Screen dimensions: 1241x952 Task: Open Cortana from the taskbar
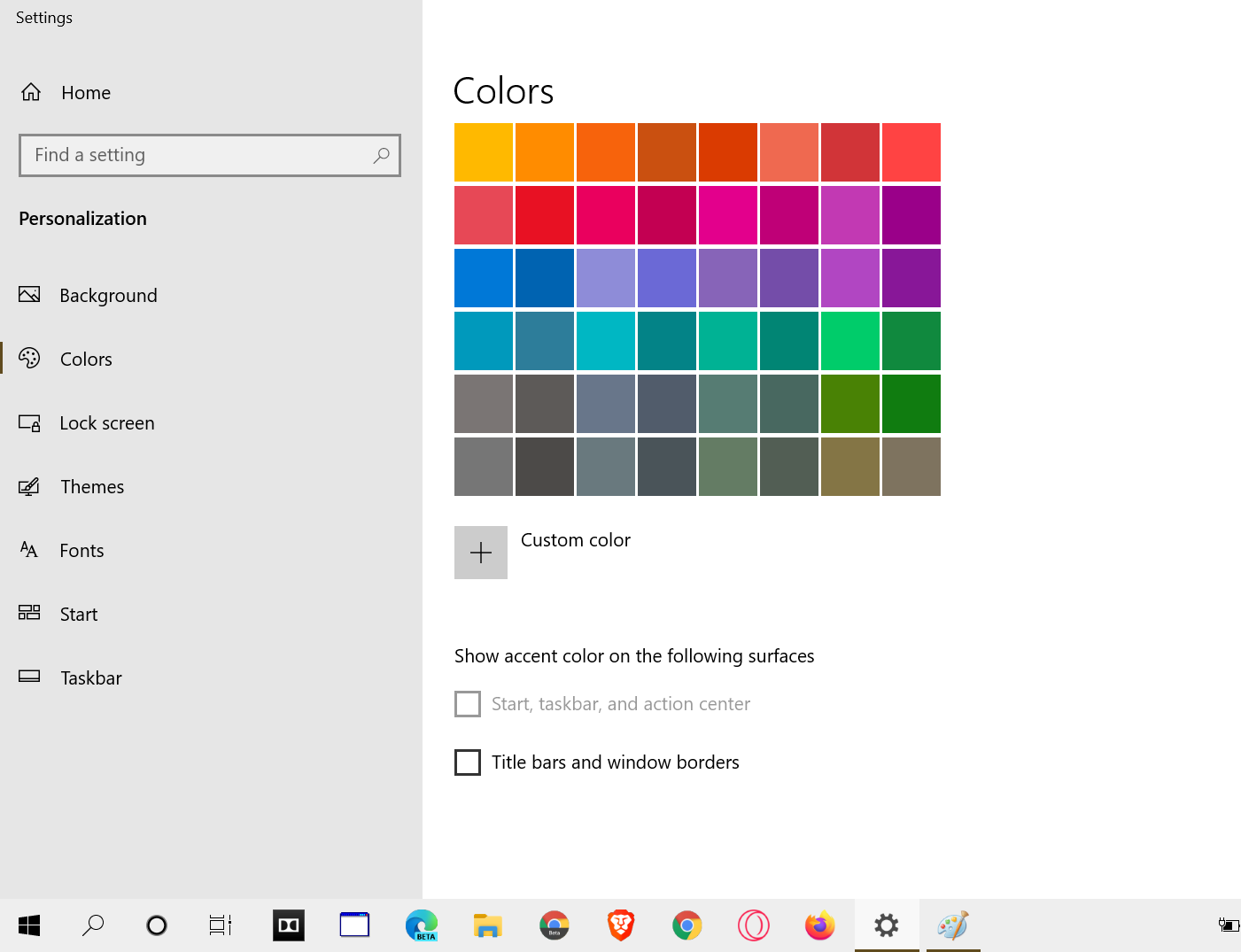point(157,925)
